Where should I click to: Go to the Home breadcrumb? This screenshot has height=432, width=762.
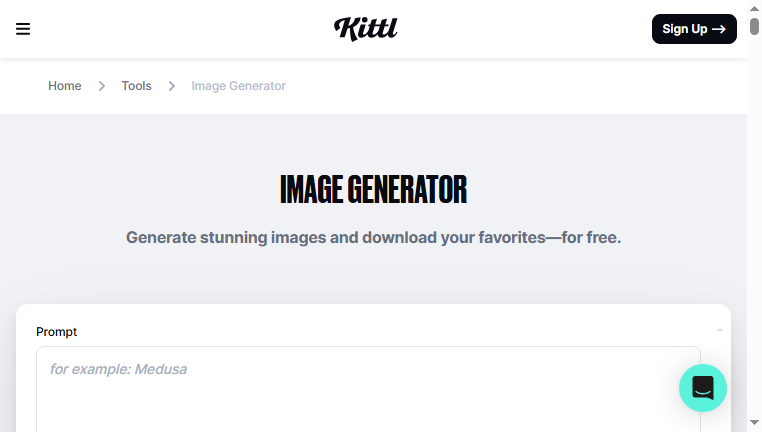click(65, 86)
